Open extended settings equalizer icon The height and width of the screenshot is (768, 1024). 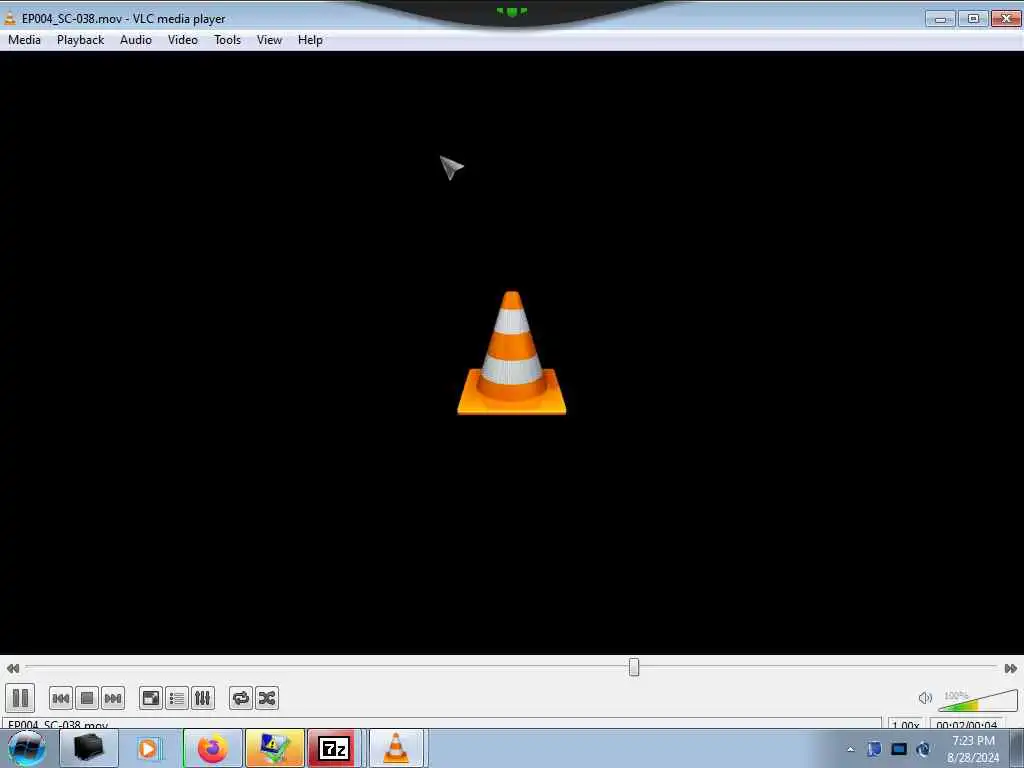point(202,698)
